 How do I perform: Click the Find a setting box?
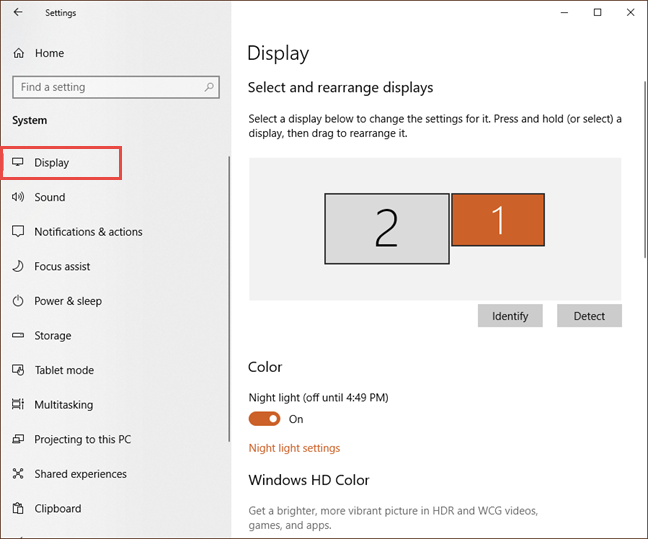click(108, 87)
